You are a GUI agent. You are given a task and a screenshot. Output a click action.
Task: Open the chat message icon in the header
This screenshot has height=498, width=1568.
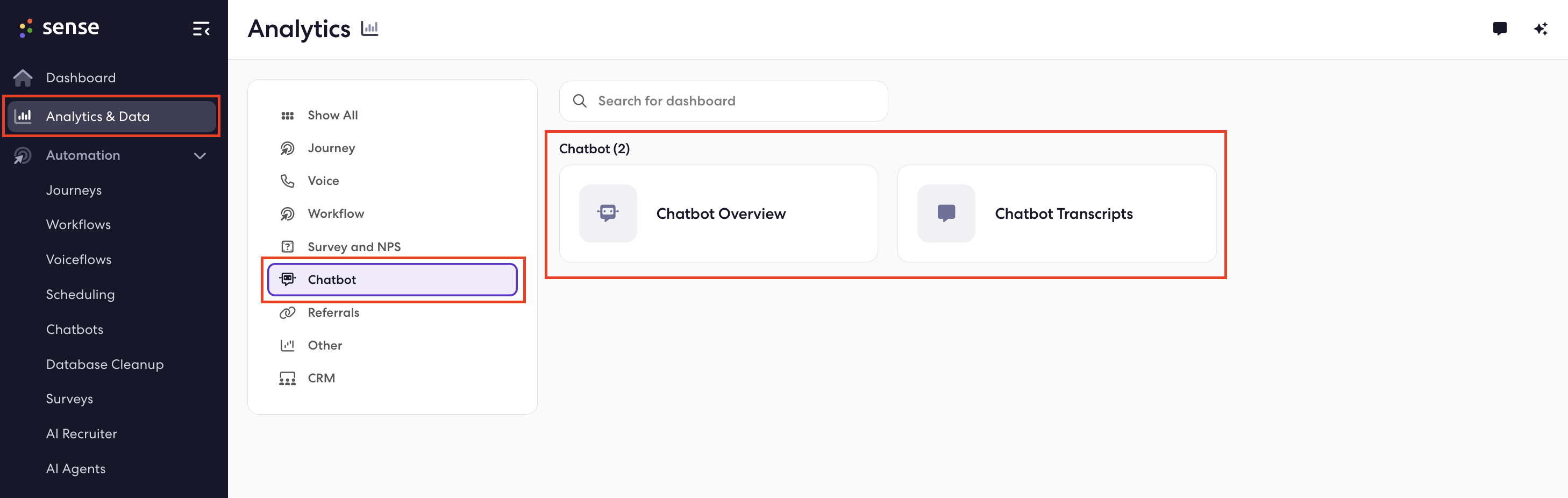[1499, 29]
